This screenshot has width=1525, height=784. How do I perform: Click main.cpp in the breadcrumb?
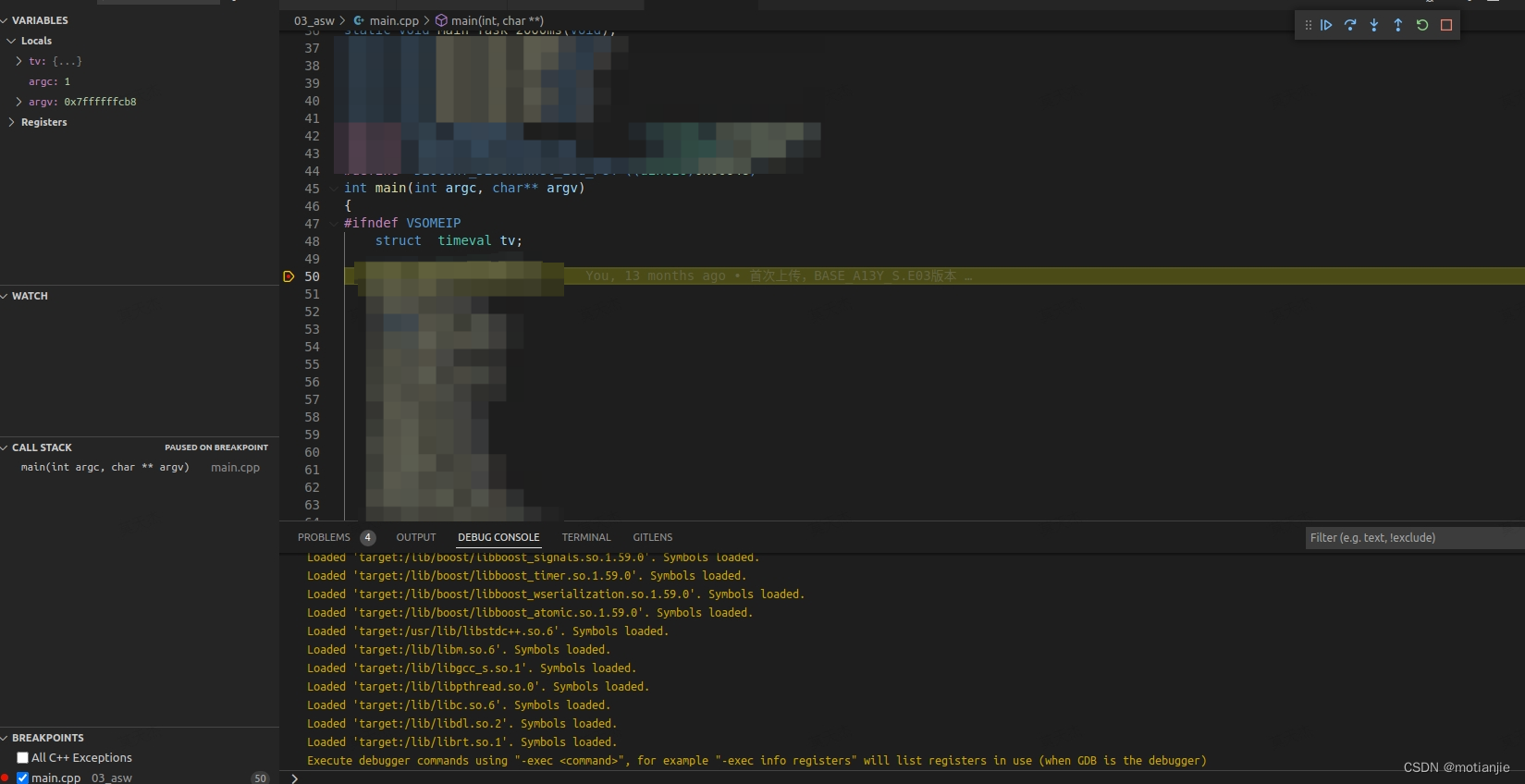click(394, 20)
